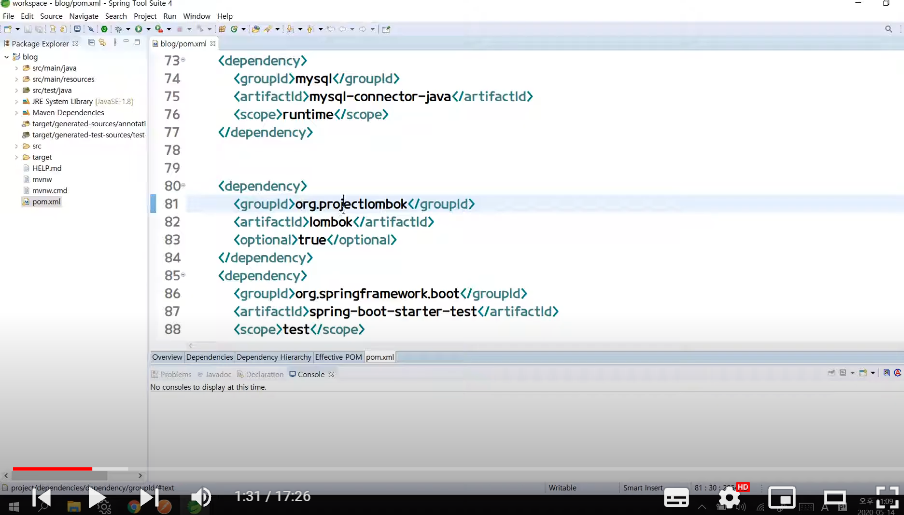The width and height of the screenshot is (904, 515).
Task: Skip to the next video
Action: click(148, 497)
